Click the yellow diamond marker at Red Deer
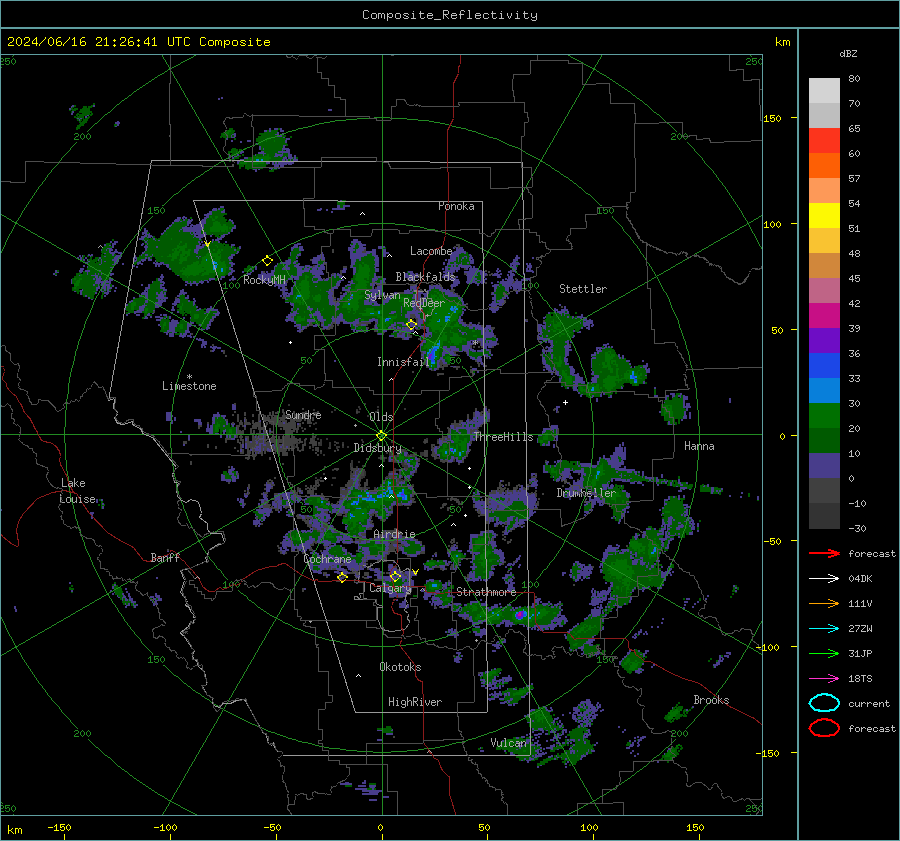Viewport: 900px width, 841px height. 412,325
